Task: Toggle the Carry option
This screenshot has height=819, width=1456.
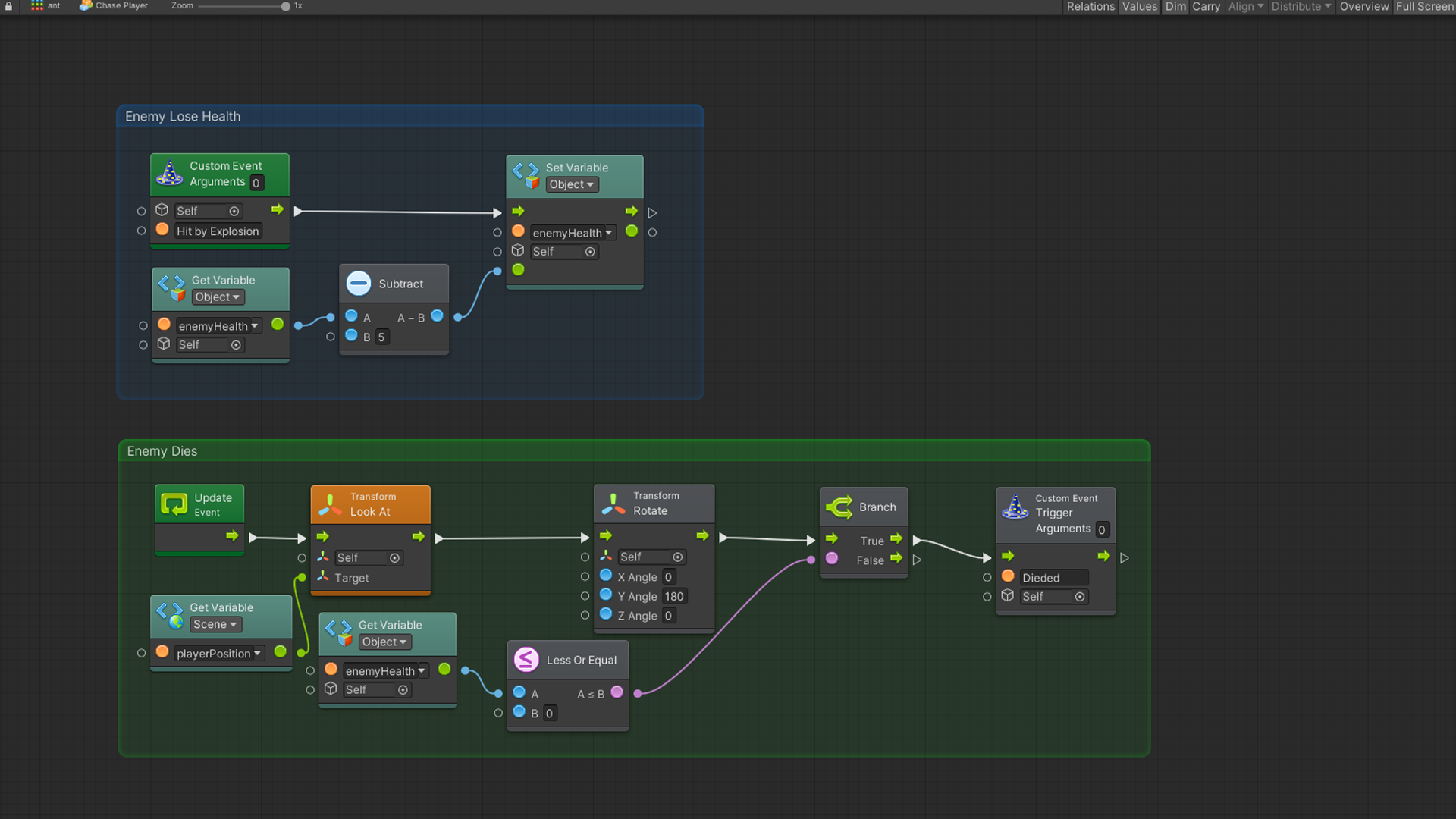Action: [x=1206, y=6]
